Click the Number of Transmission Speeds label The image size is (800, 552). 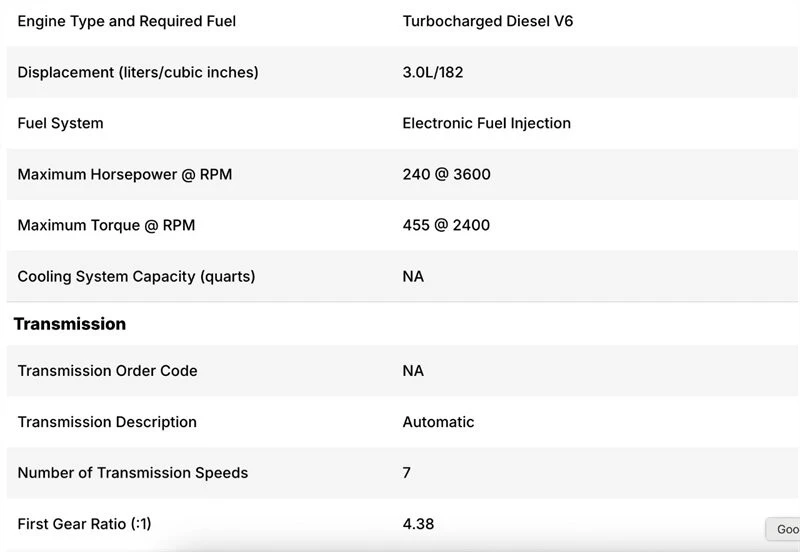(x=133, y=473)
